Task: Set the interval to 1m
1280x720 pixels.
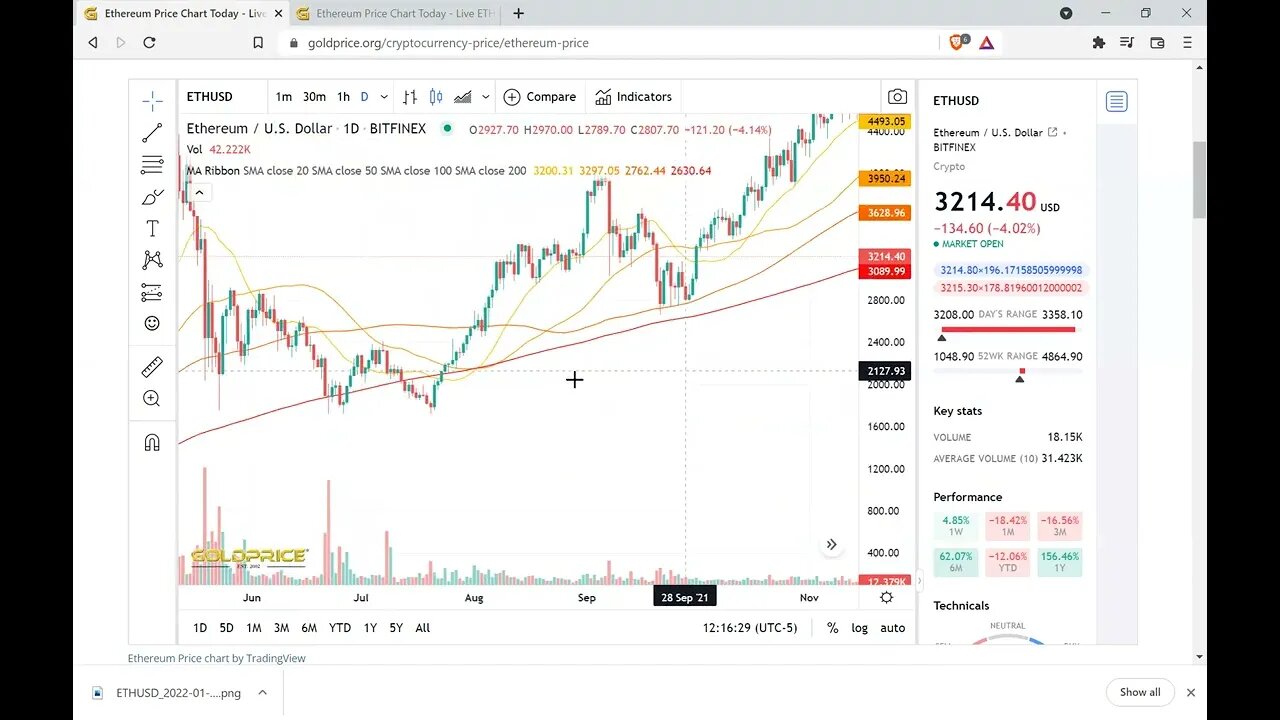Action: coord(284,97)
